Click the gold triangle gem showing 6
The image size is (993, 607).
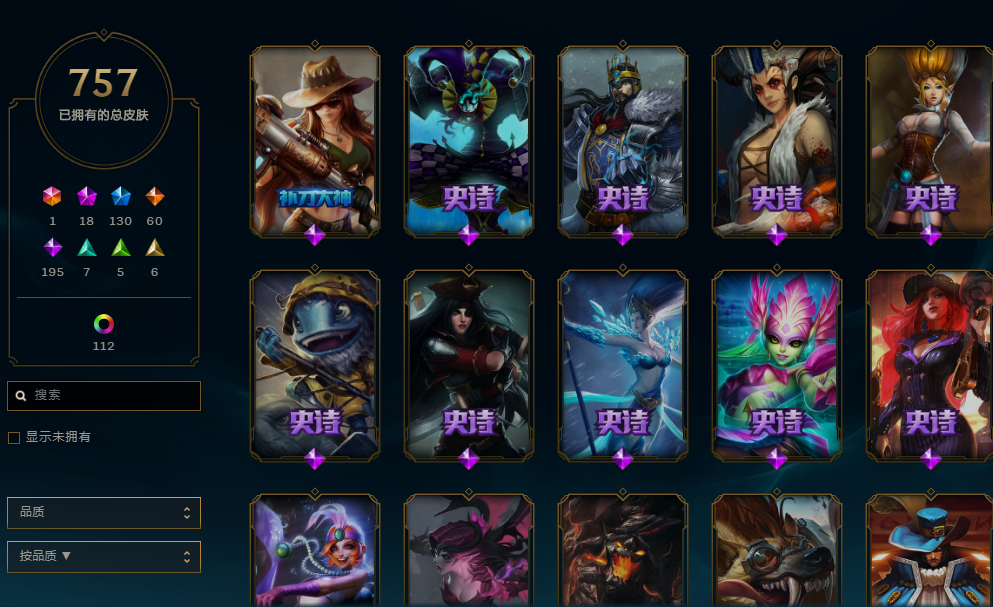tap(155, 247)
